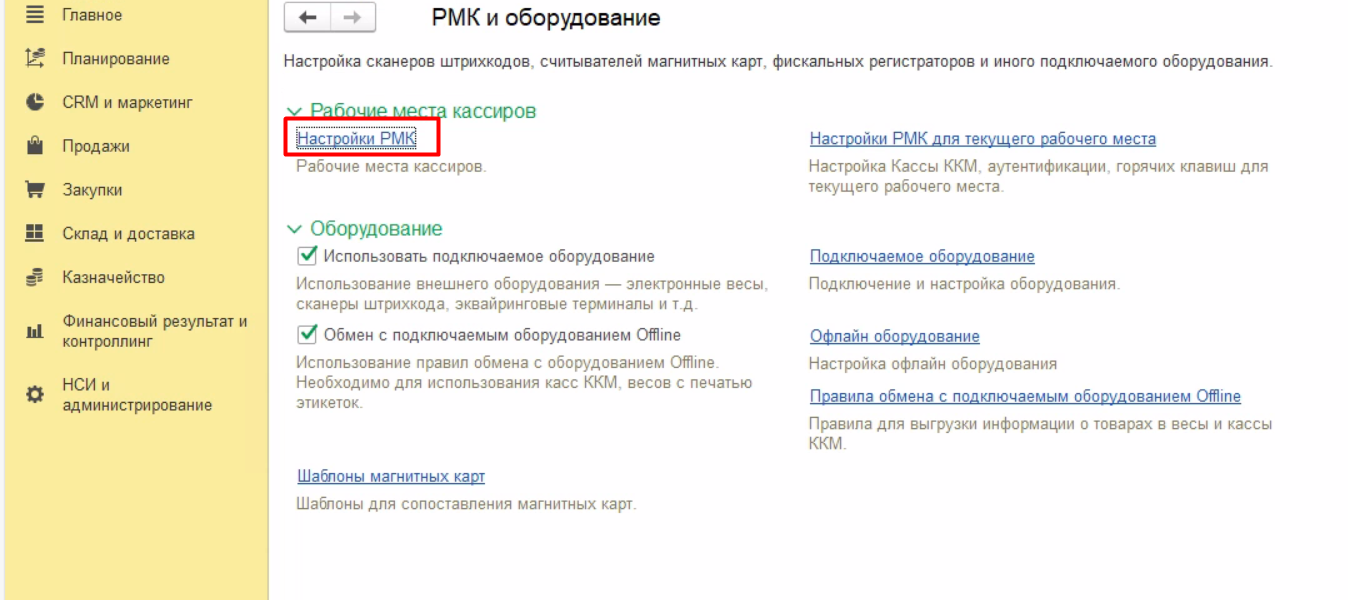
Task: Open Настройки РМК для текущего рабочего места
Action: [982, 139]
